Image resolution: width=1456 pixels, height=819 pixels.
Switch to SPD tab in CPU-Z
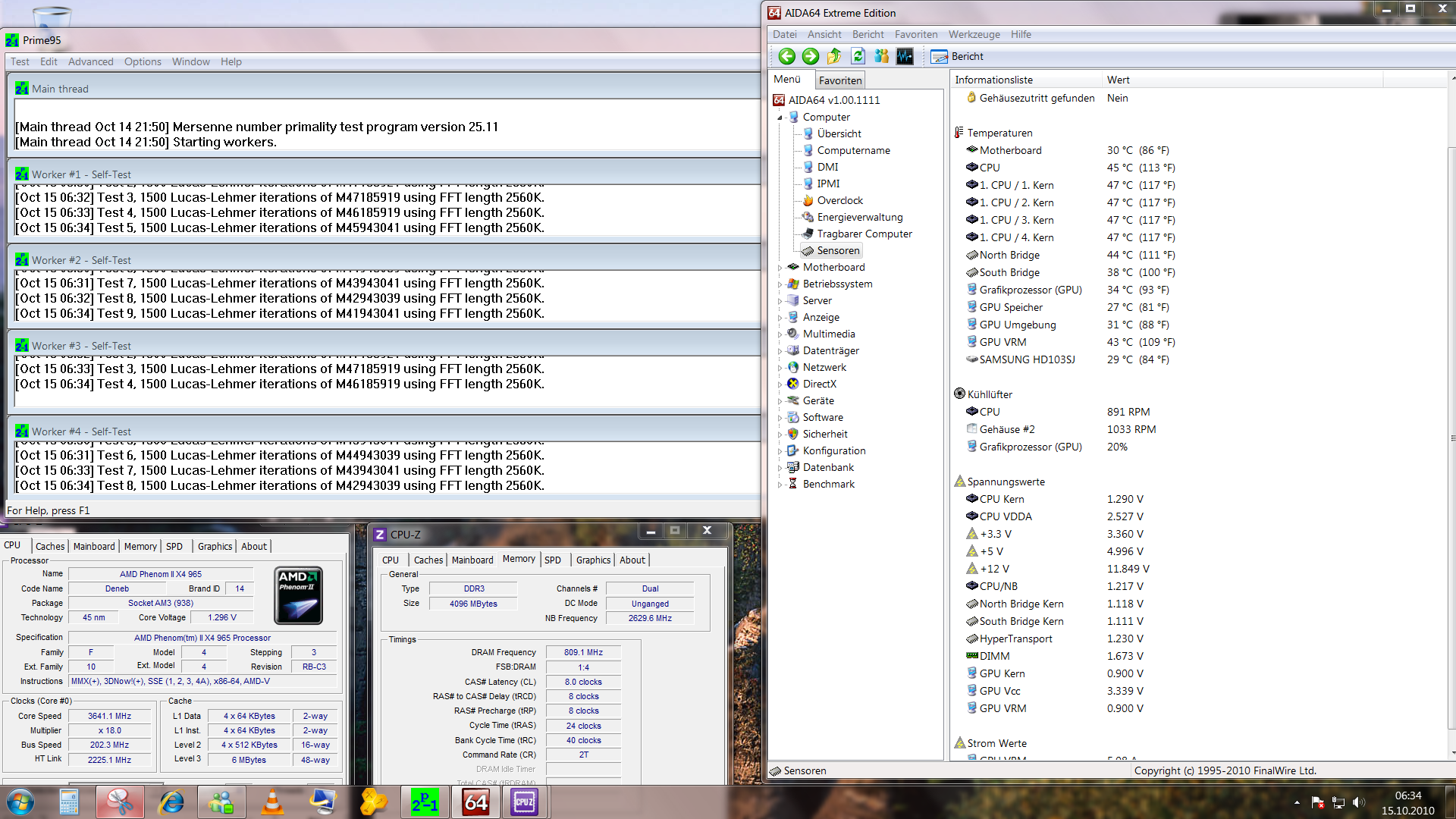click(x=553, y=560)
